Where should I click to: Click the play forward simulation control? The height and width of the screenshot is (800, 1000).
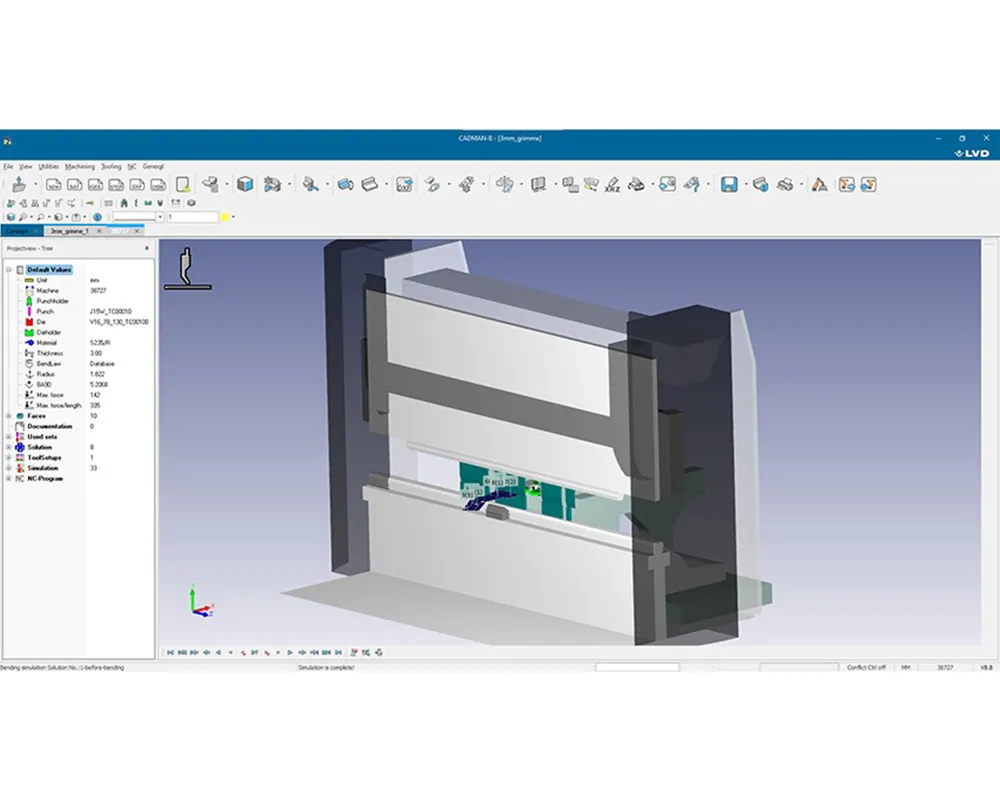(290, 653)
